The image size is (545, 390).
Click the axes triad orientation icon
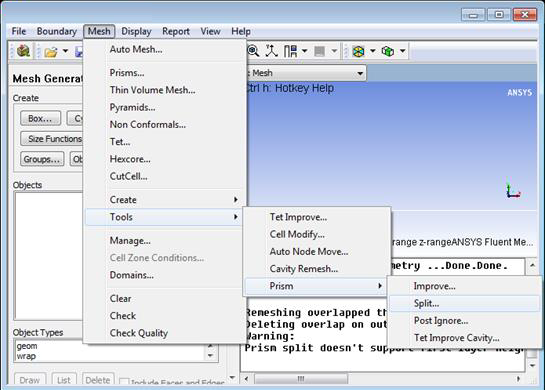271,51
